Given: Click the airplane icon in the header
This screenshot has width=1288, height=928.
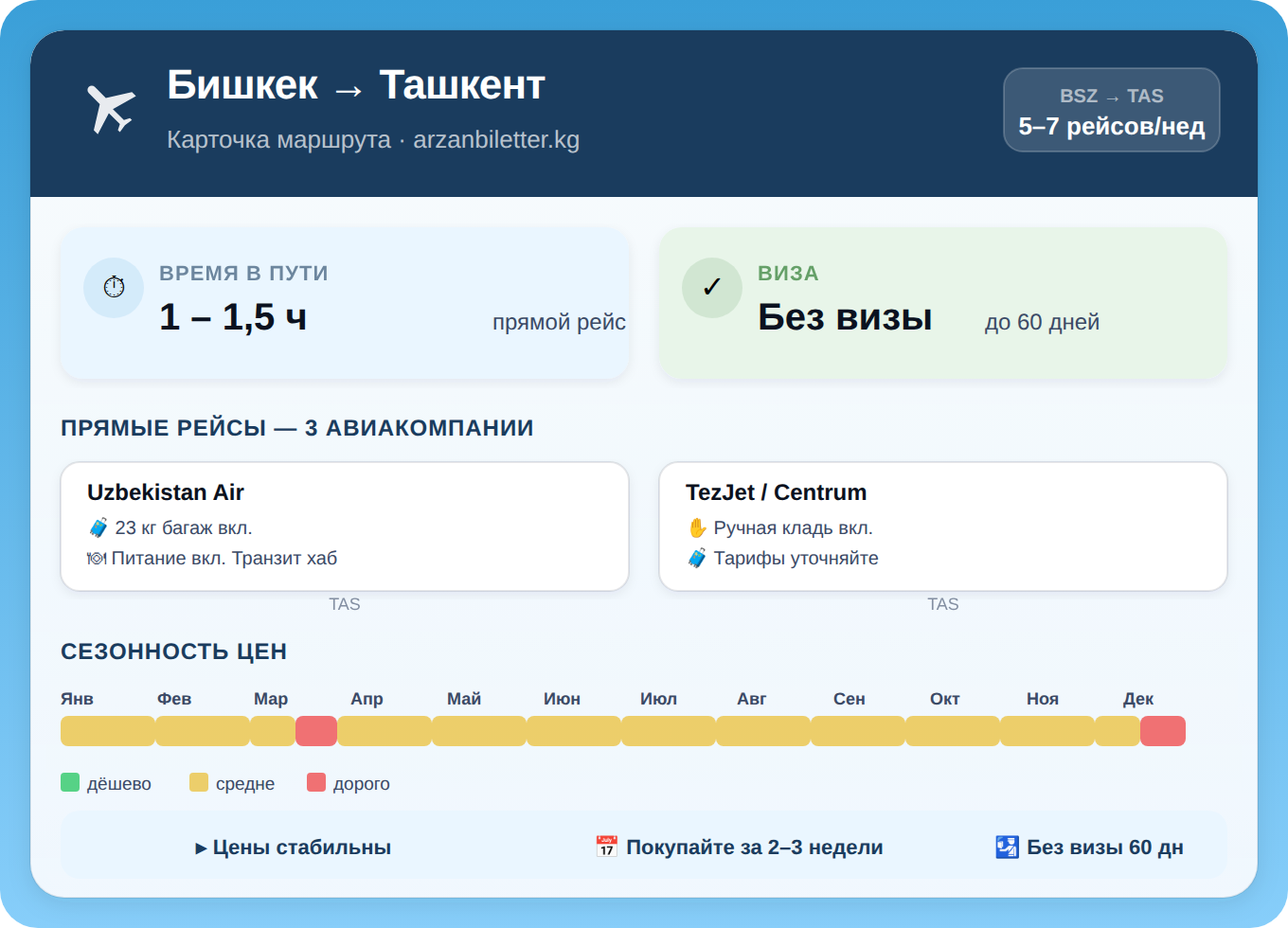Looking at the screenshot, I should point(111,109).
